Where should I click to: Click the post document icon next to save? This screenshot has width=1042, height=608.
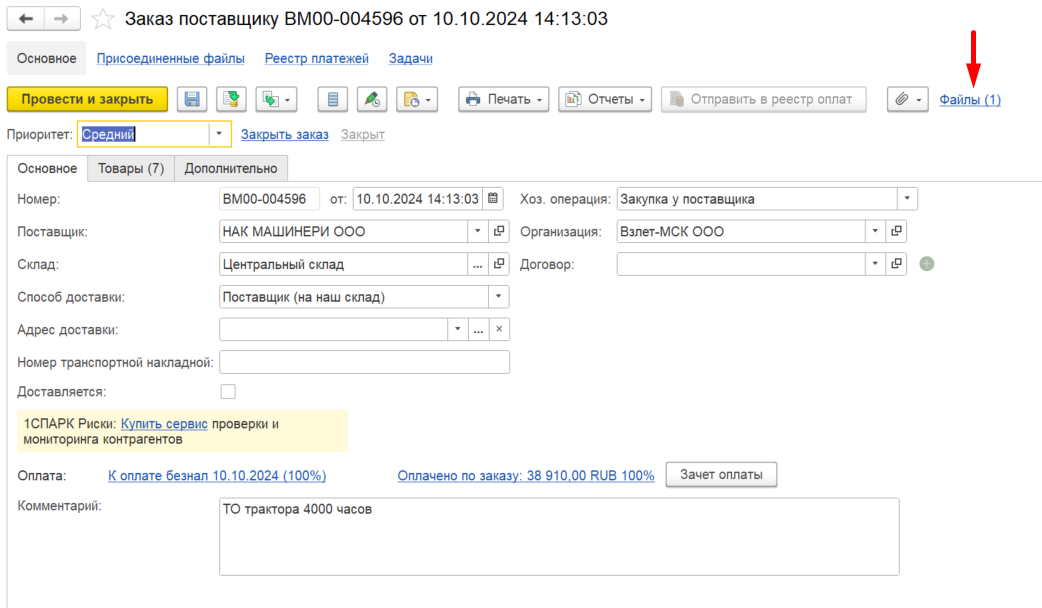click(x=231, y=99)
